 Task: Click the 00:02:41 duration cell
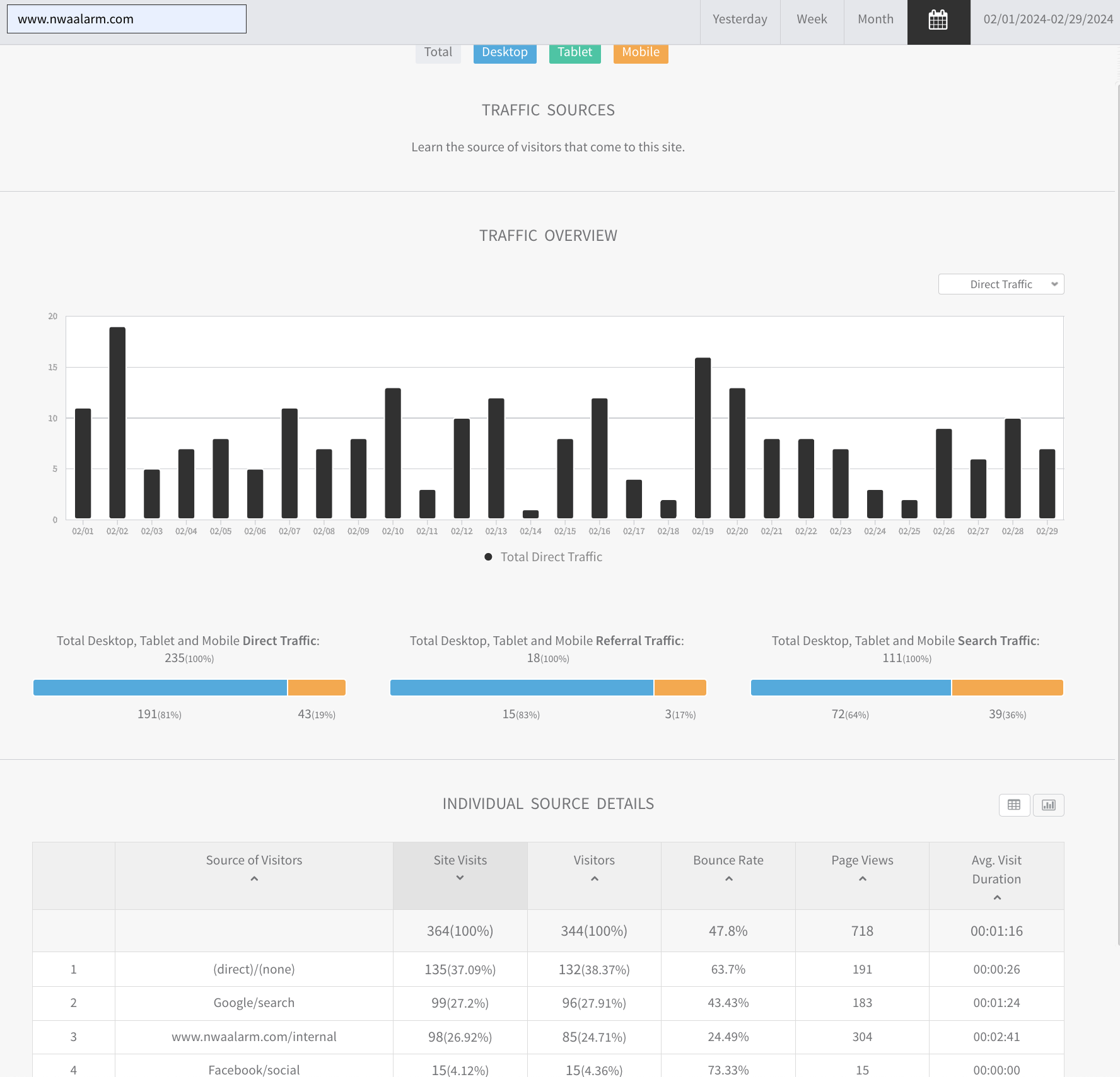click(x=996, y=1037)
